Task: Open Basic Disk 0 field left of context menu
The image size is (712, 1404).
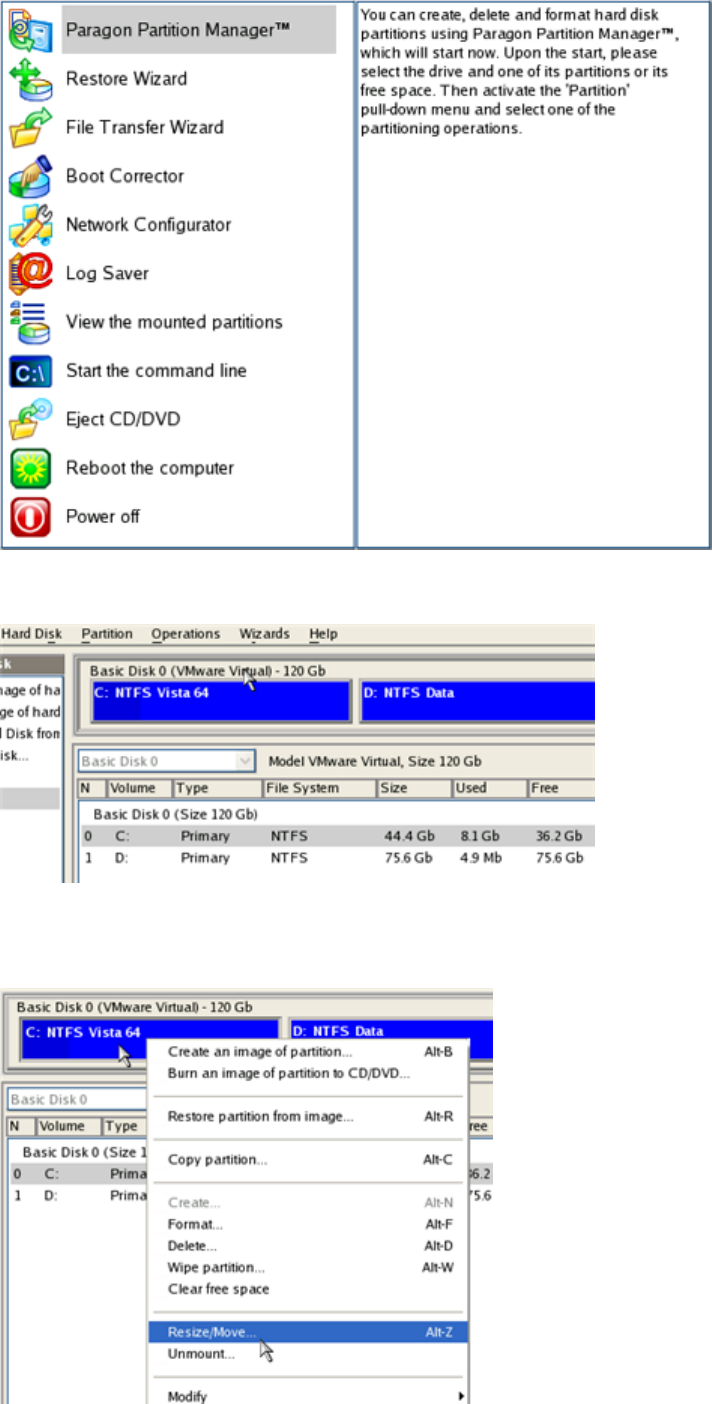Action: tap(77, 1099)
